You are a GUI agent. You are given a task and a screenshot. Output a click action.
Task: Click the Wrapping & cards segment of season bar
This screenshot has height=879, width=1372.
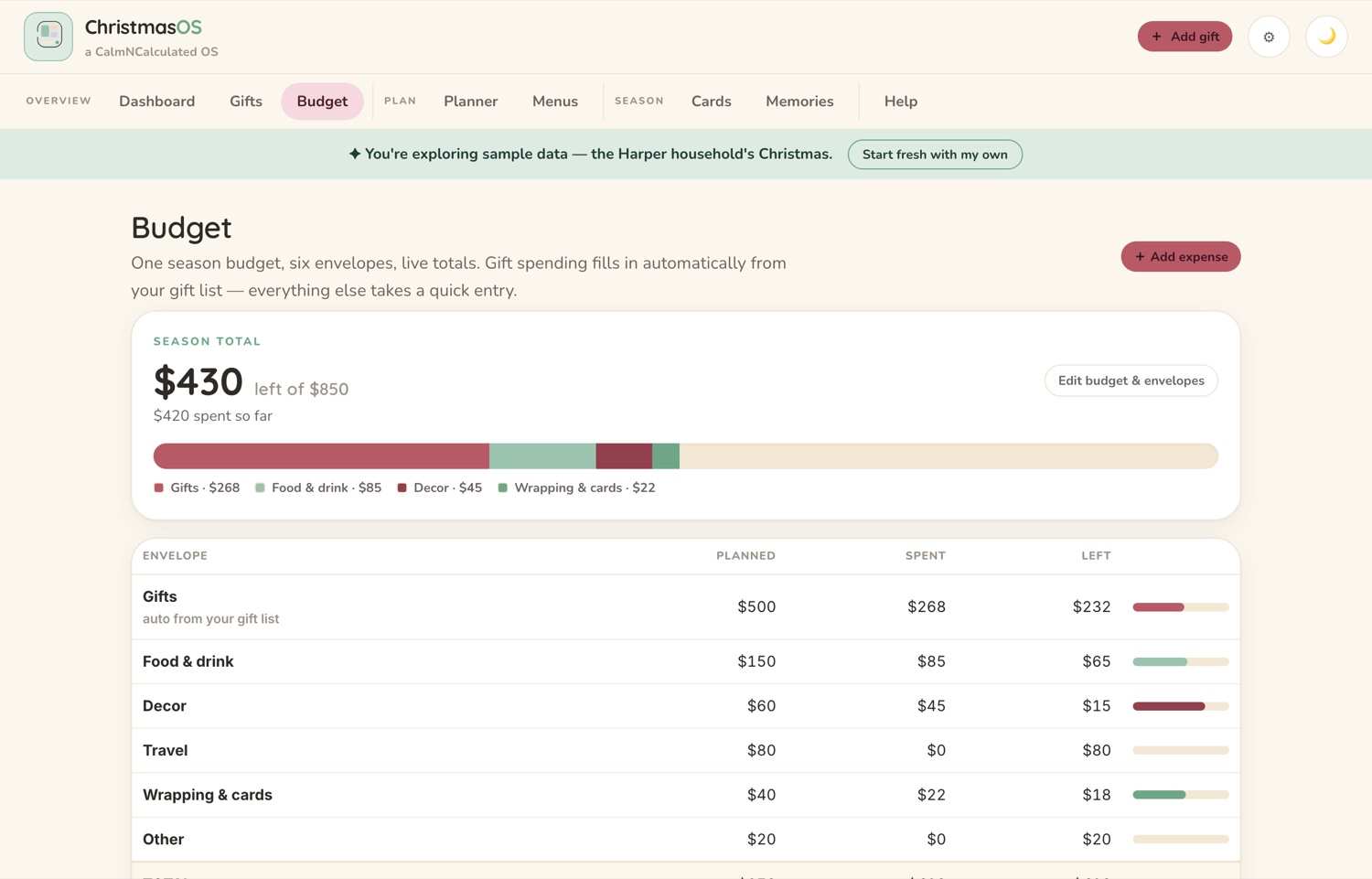coord(666,456)
